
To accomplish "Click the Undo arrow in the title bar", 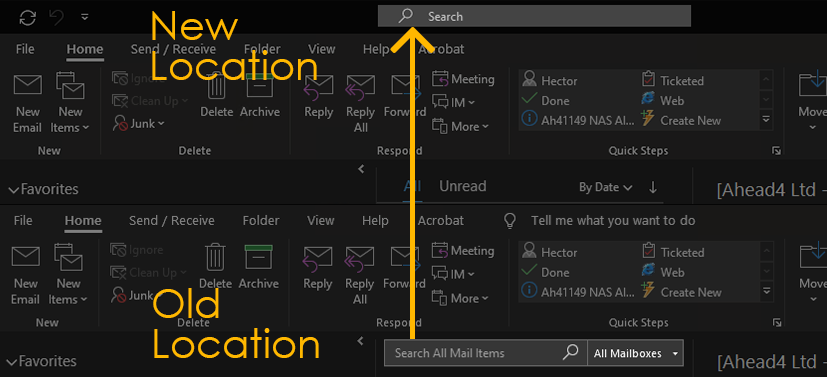I will pyautogui.click(x=56, y=17).
